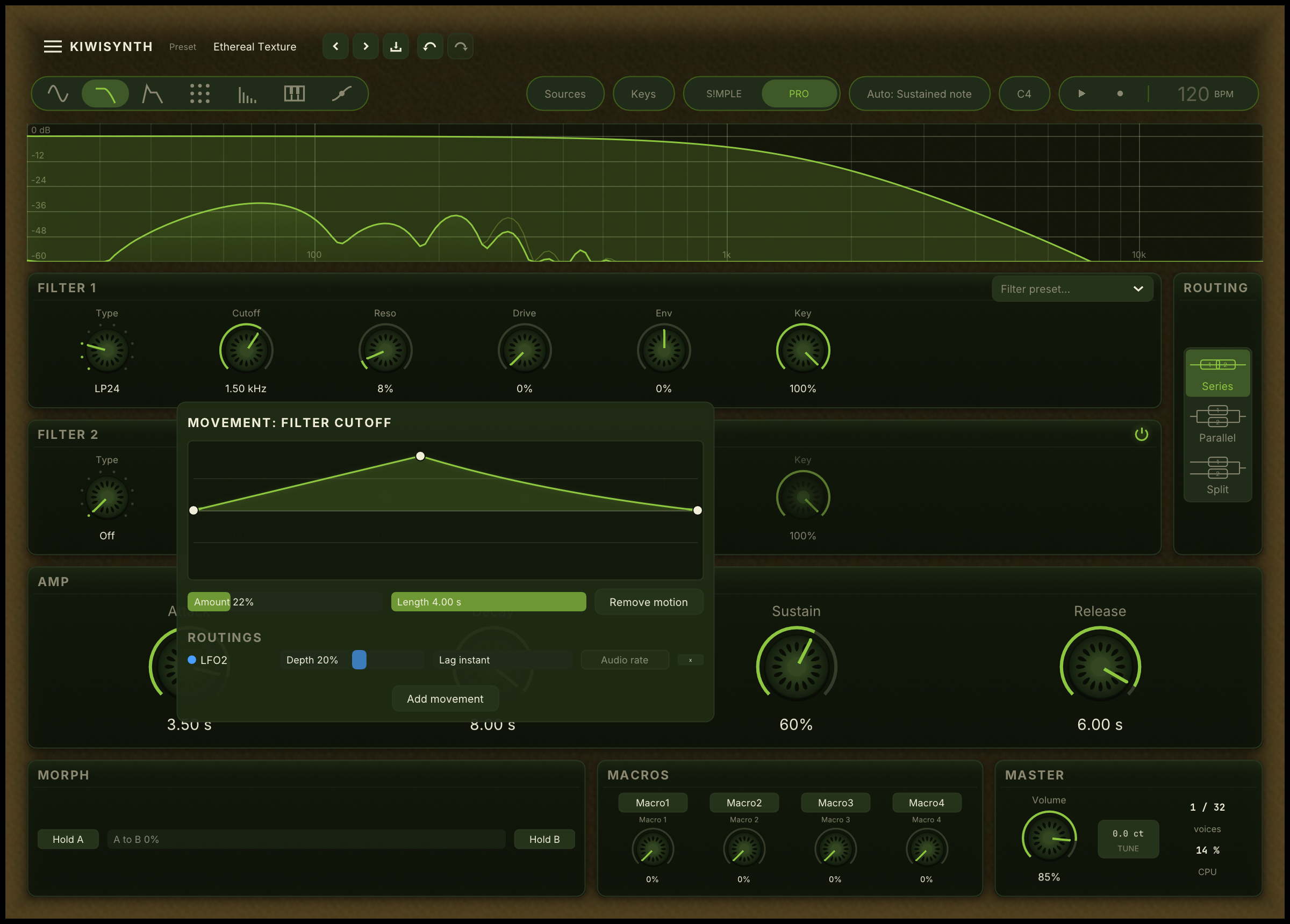The image size is (1290, 924).
Task: Open the hamburger menu next to KIWISYNTH
Action: (53, 47)
